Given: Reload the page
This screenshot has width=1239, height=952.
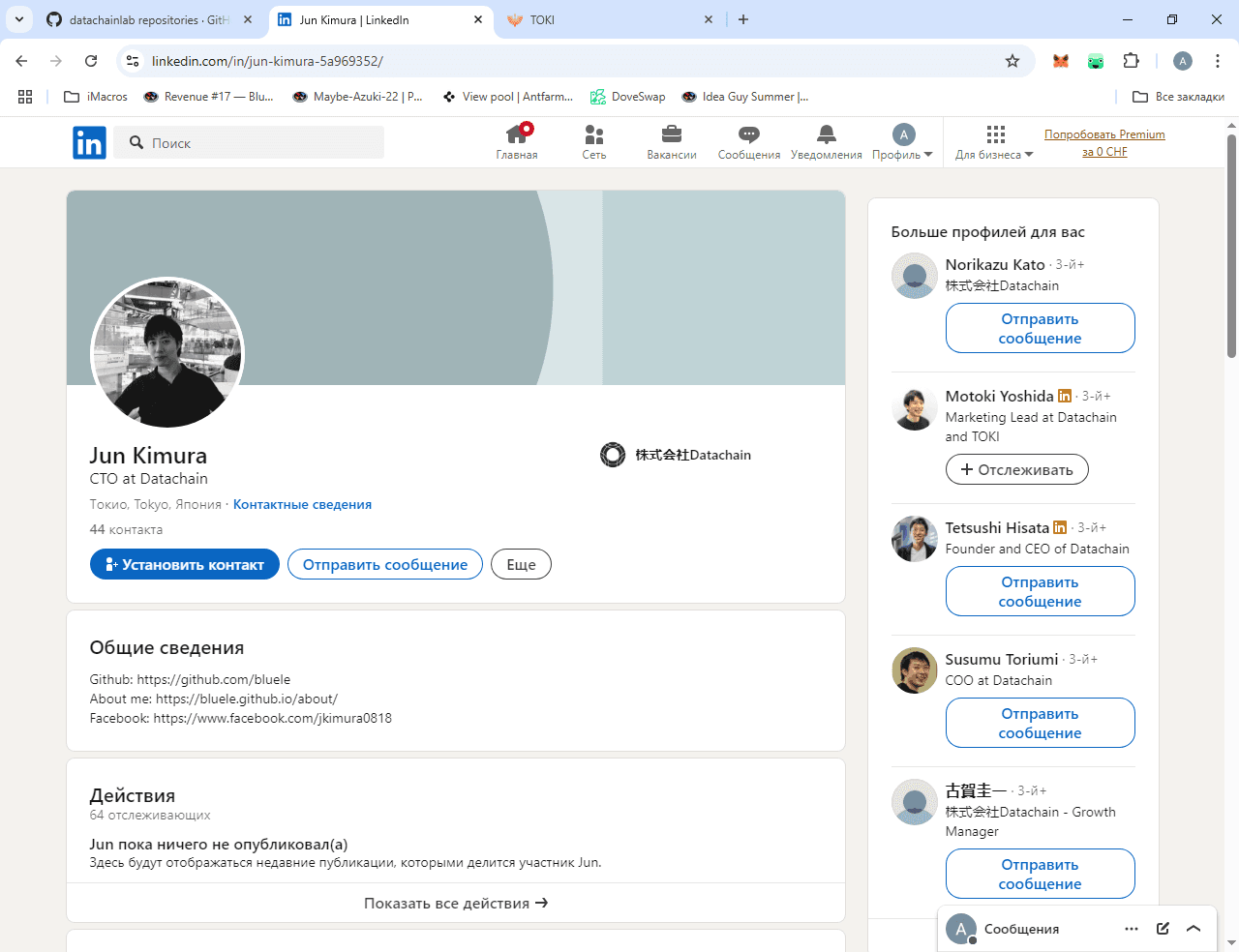Looking at the screenshot, I should (91, 61).
